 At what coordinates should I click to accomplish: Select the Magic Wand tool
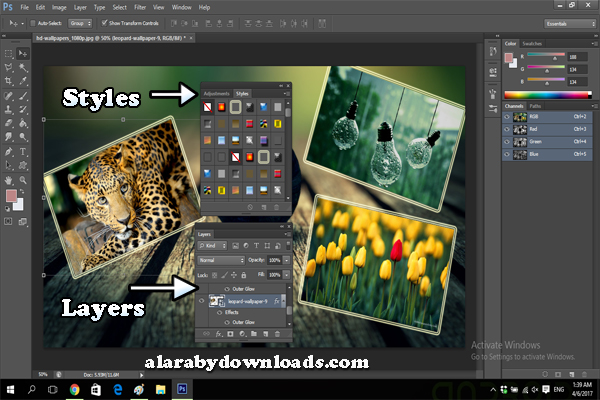point(23,68)
